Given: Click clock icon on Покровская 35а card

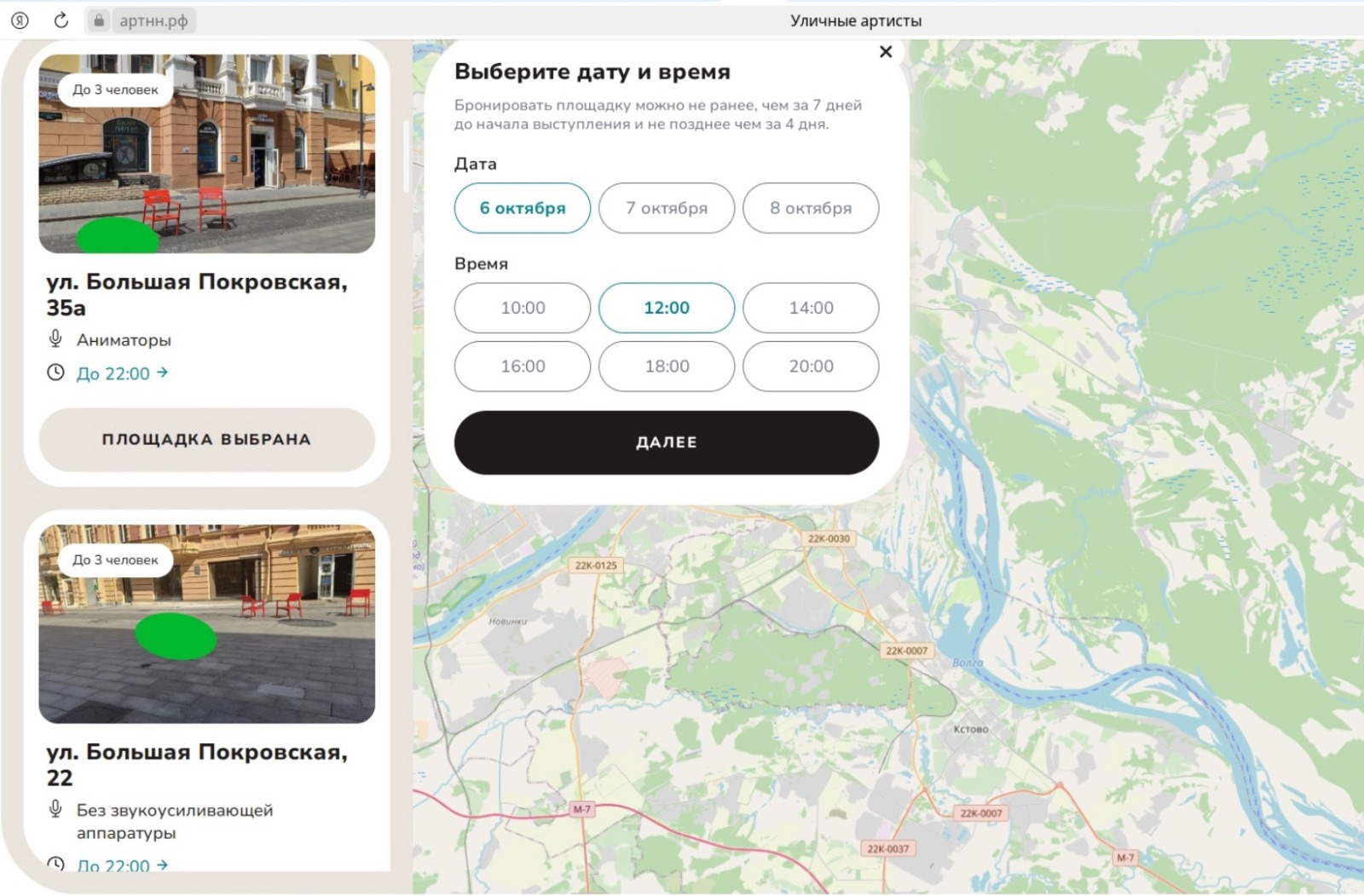Looking at the screenshot, I should tap(55, 373).
